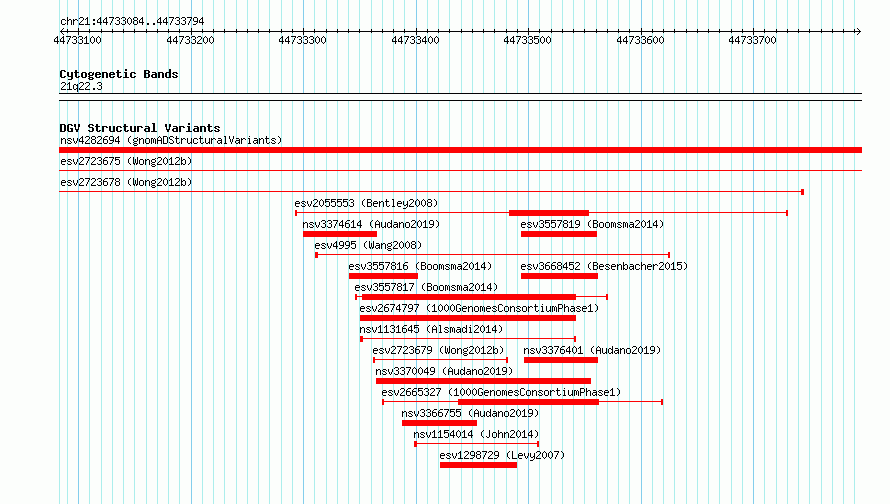Click the thin line glyph of nsv1154014

[476, 444]
